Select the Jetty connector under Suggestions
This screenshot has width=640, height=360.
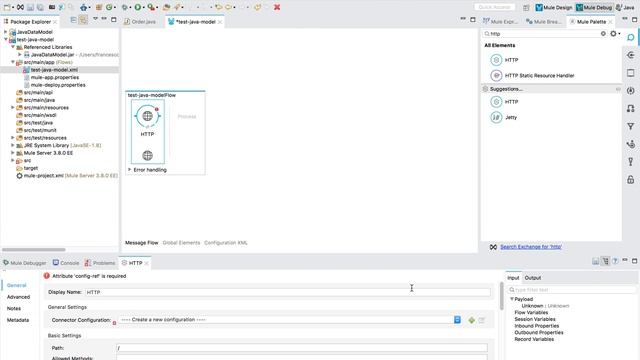click(x=504, y=118)
